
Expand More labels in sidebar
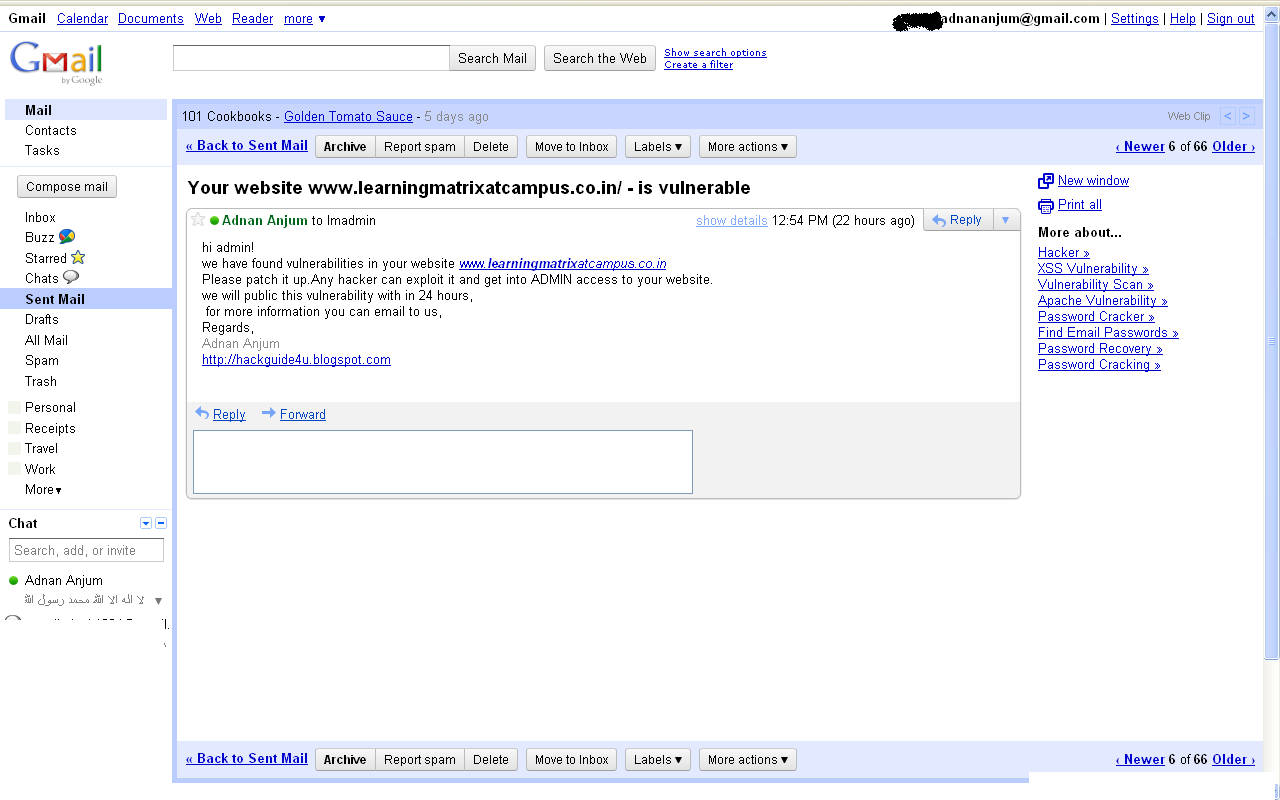pyautogui.click(x=43, y=490)
